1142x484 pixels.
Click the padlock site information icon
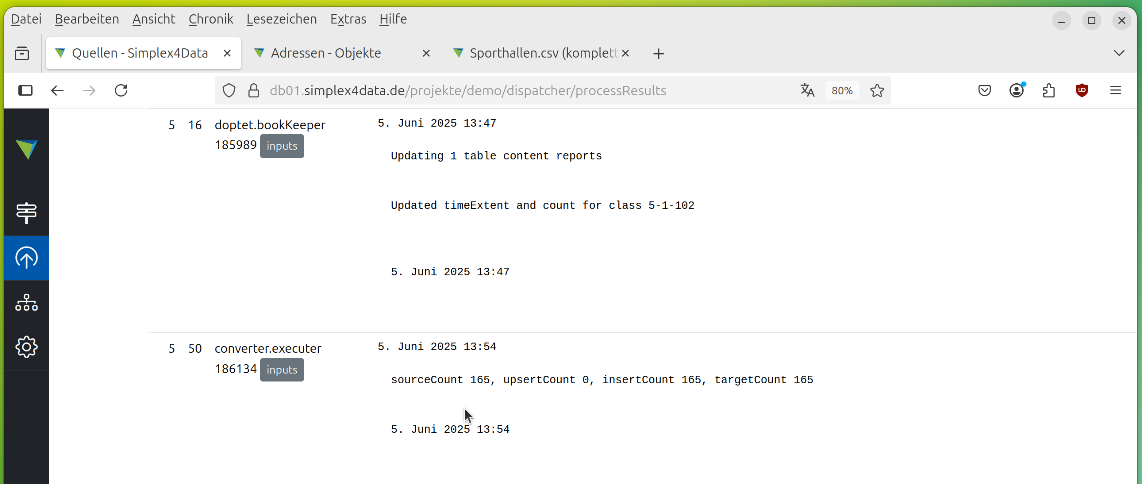tap(253, 90)
